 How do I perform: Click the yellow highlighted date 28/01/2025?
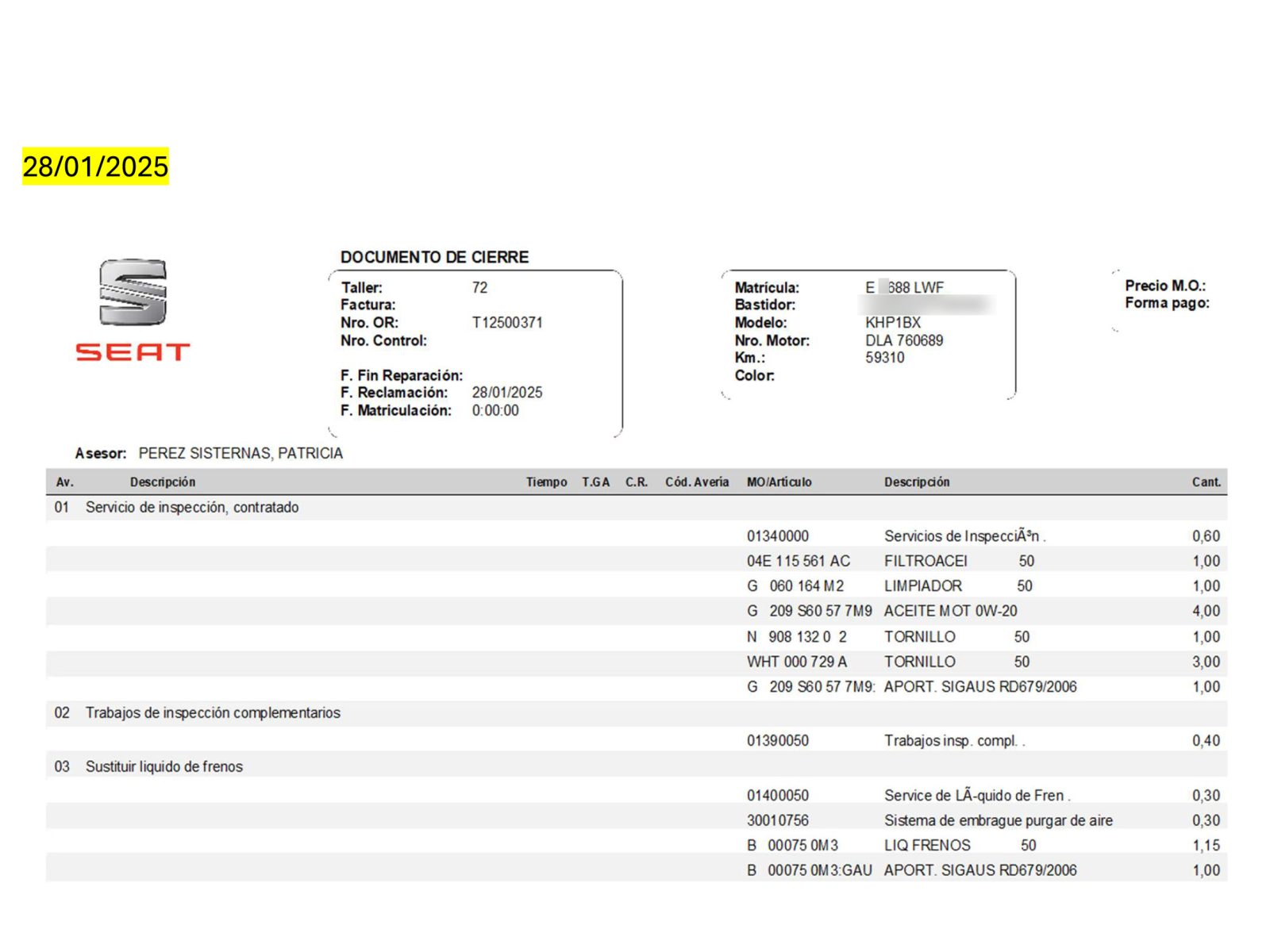[x=95, y=167]
